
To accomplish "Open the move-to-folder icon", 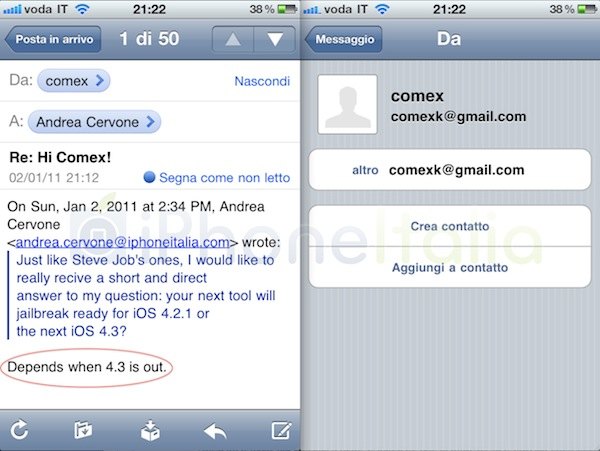I will point(83,430).
